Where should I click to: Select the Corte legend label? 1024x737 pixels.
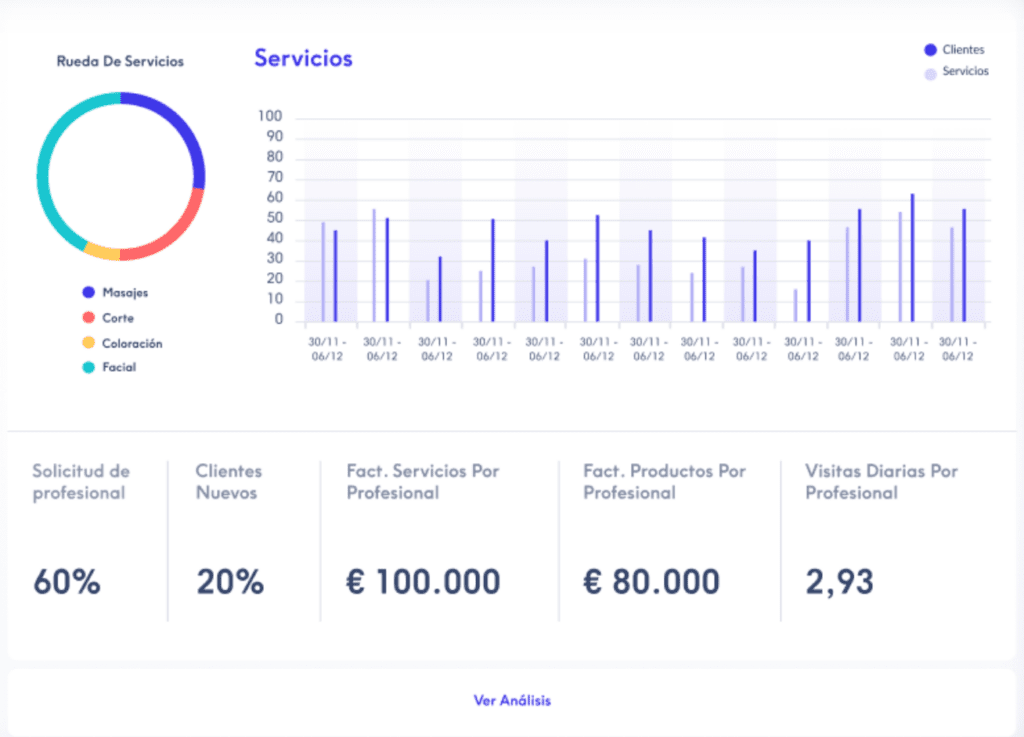coord(118,318)
